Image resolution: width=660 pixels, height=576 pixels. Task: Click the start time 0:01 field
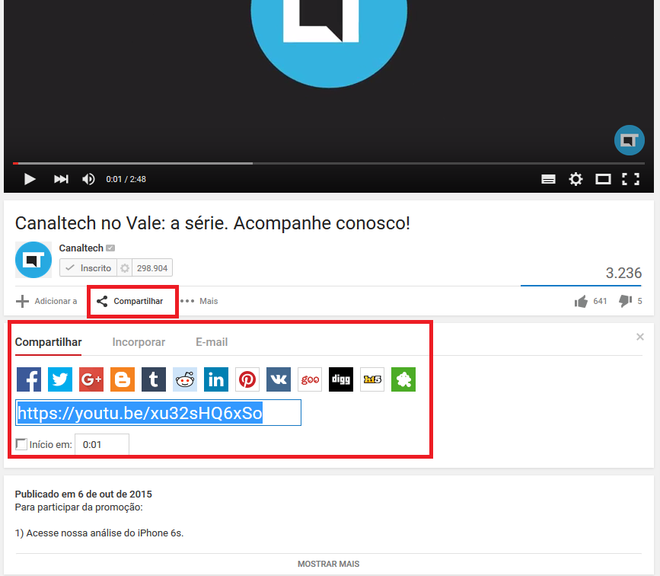click(x=102, y=444)
